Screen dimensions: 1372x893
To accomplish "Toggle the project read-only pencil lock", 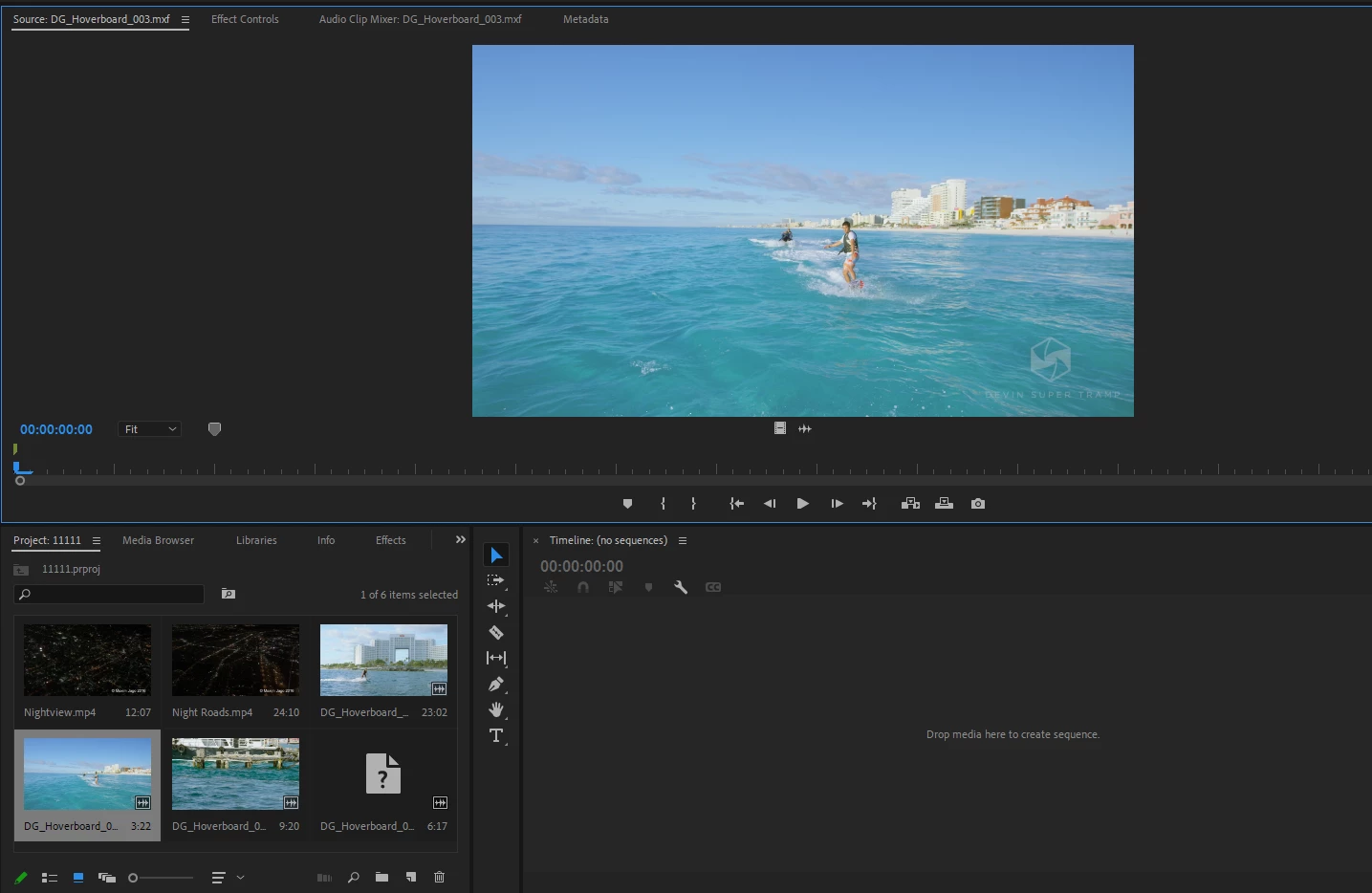I will point(21,878).
